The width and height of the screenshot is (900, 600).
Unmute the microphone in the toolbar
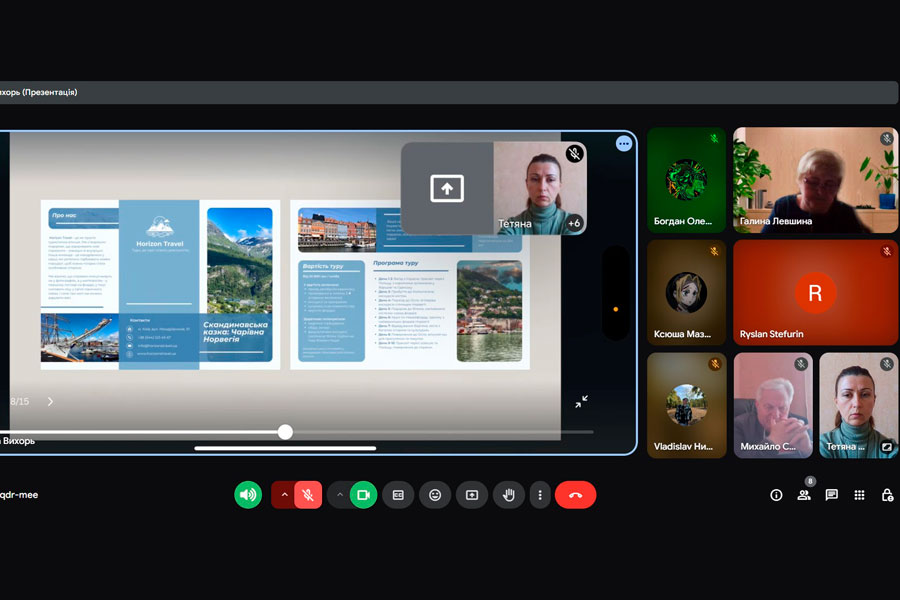tap(308, 495)
